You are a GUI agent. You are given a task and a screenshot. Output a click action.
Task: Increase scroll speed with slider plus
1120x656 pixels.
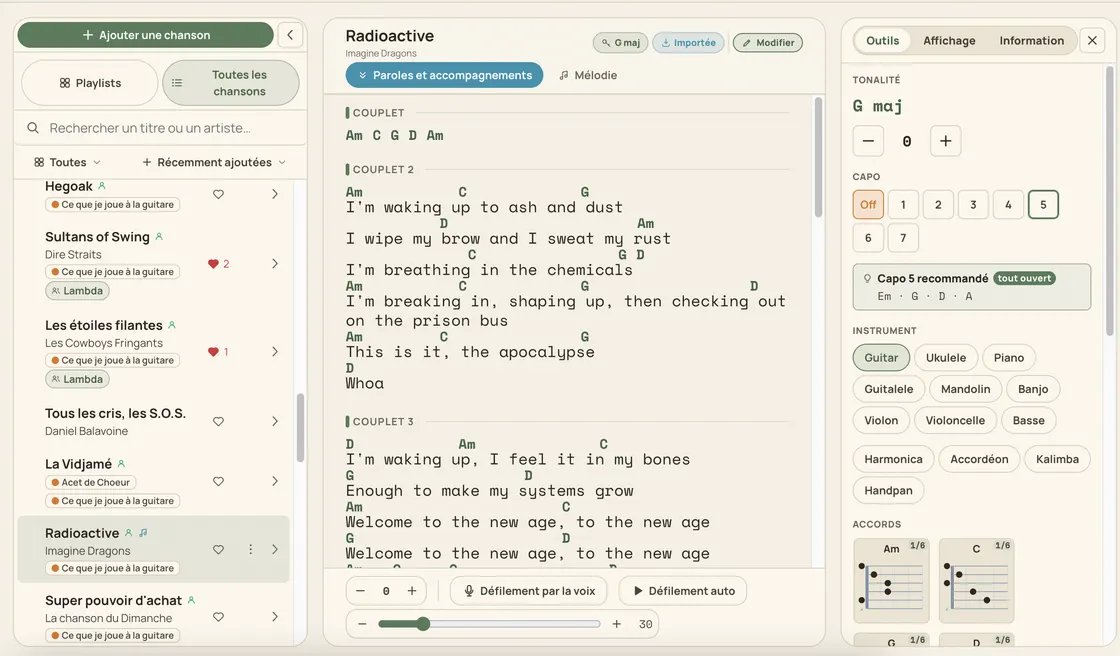[x=616, y=624]
